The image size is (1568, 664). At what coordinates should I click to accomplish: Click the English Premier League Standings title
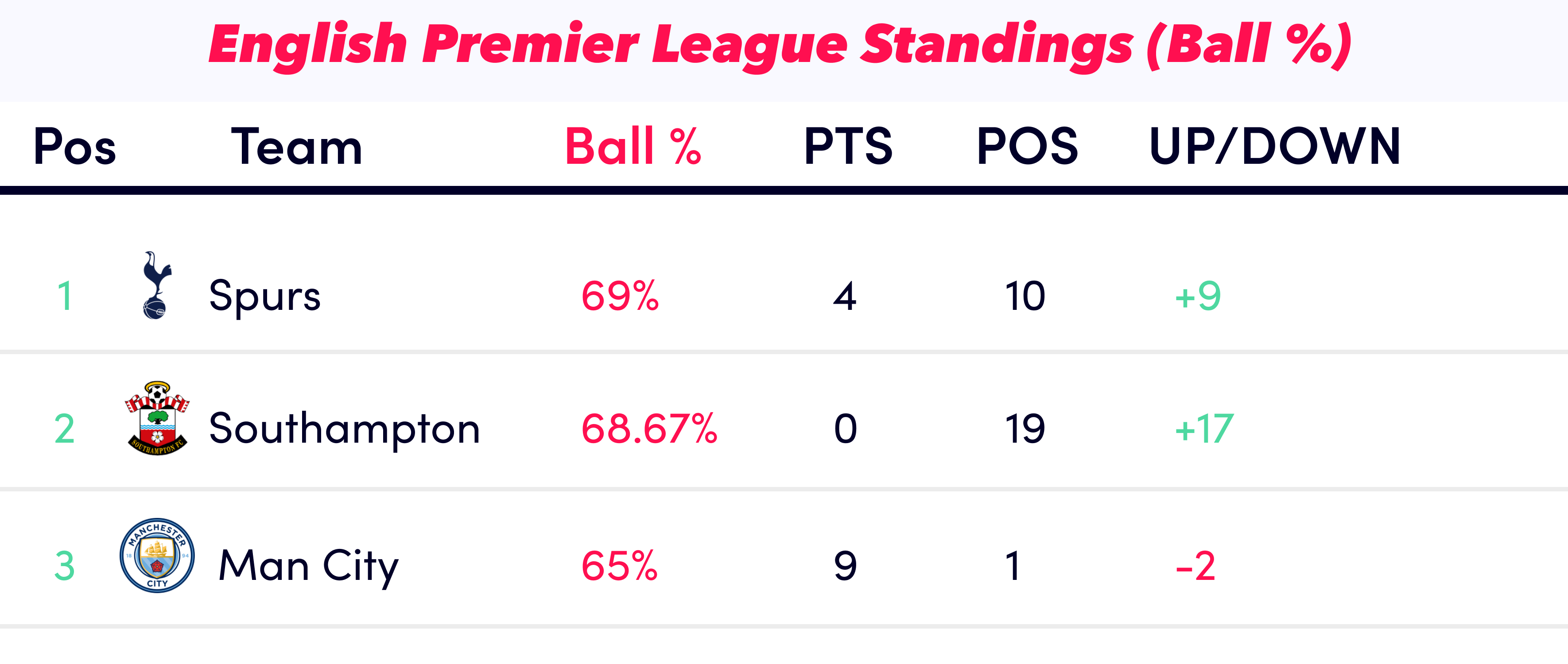click(780, 45)
